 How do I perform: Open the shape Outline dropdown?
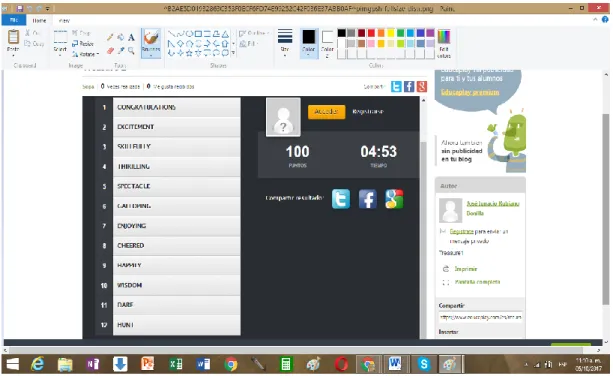253,33
